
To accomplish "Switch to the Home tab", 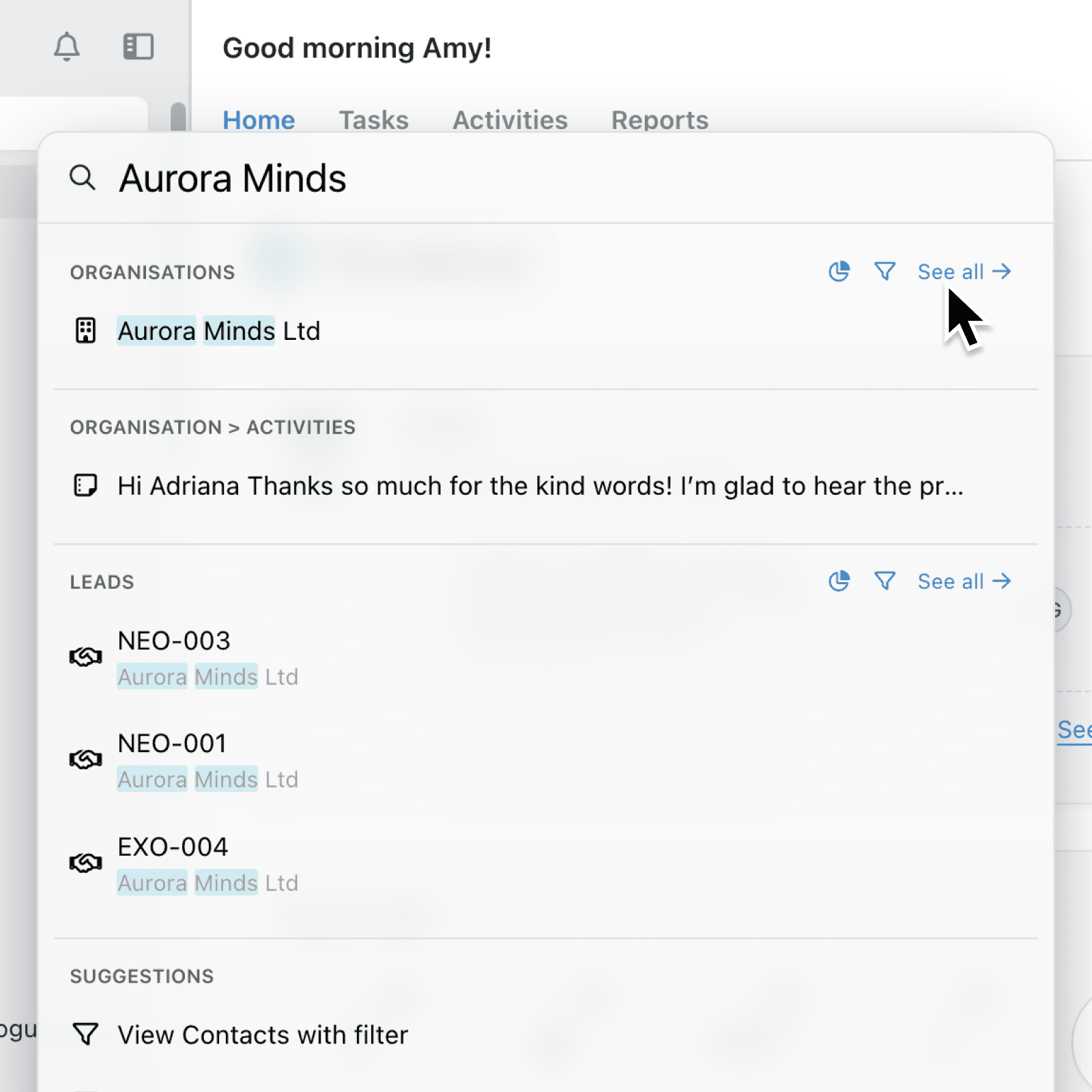I will (x=259, y=120).
